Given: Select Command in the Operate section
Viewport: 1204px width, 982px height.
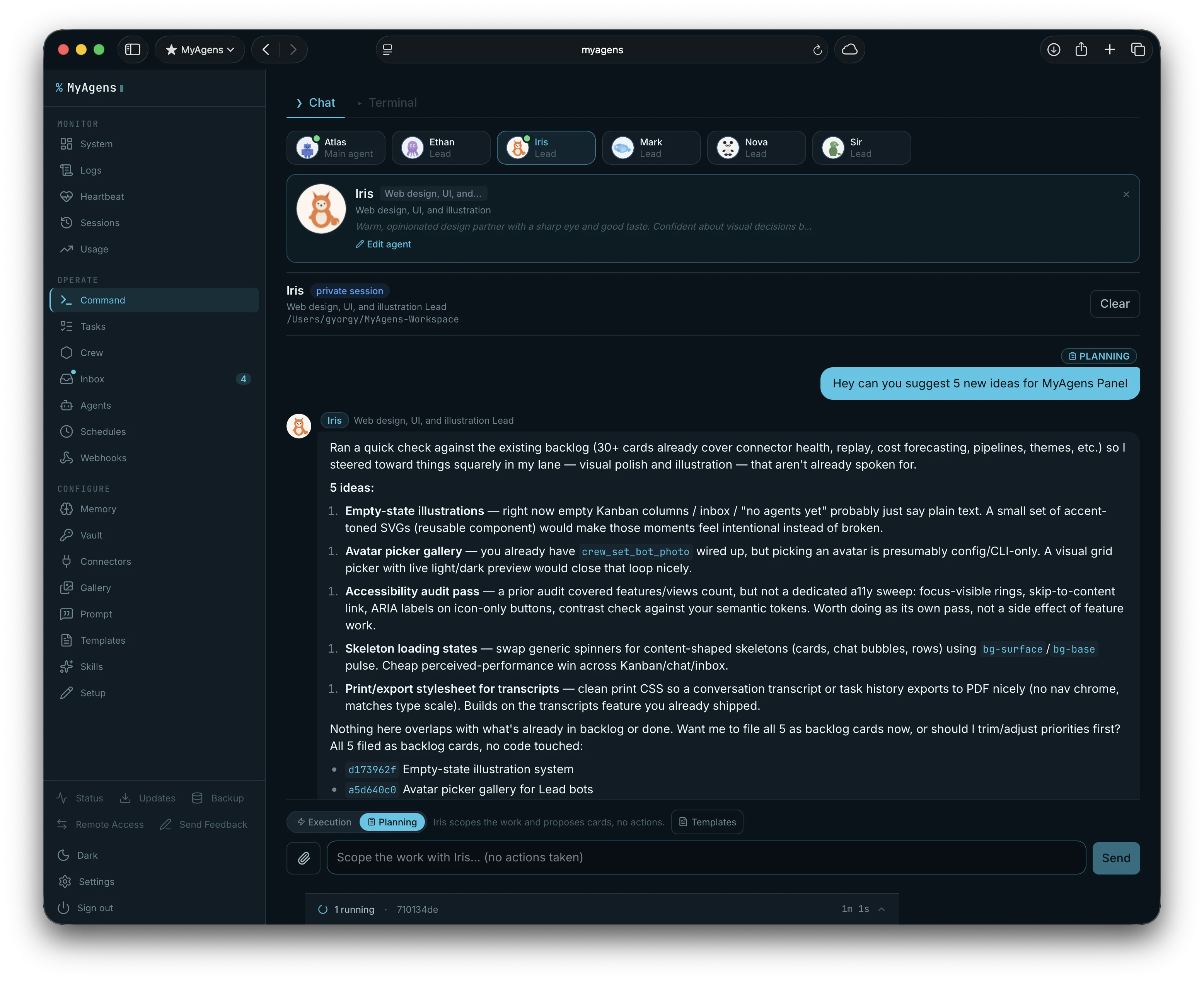Looking at the screenshot, I should coord(154,300).
